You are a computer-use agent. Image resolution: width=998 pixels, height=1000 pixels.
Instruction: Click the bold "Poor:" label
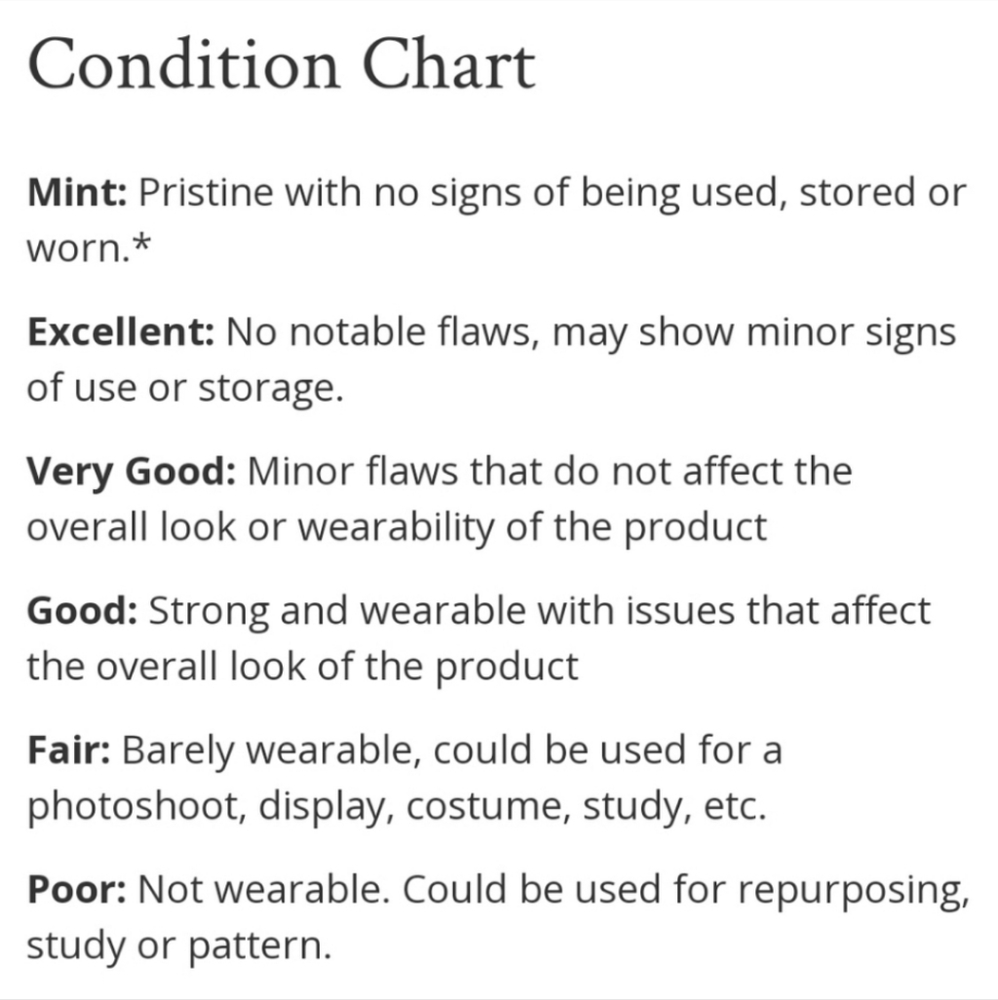tap(75, 888)
